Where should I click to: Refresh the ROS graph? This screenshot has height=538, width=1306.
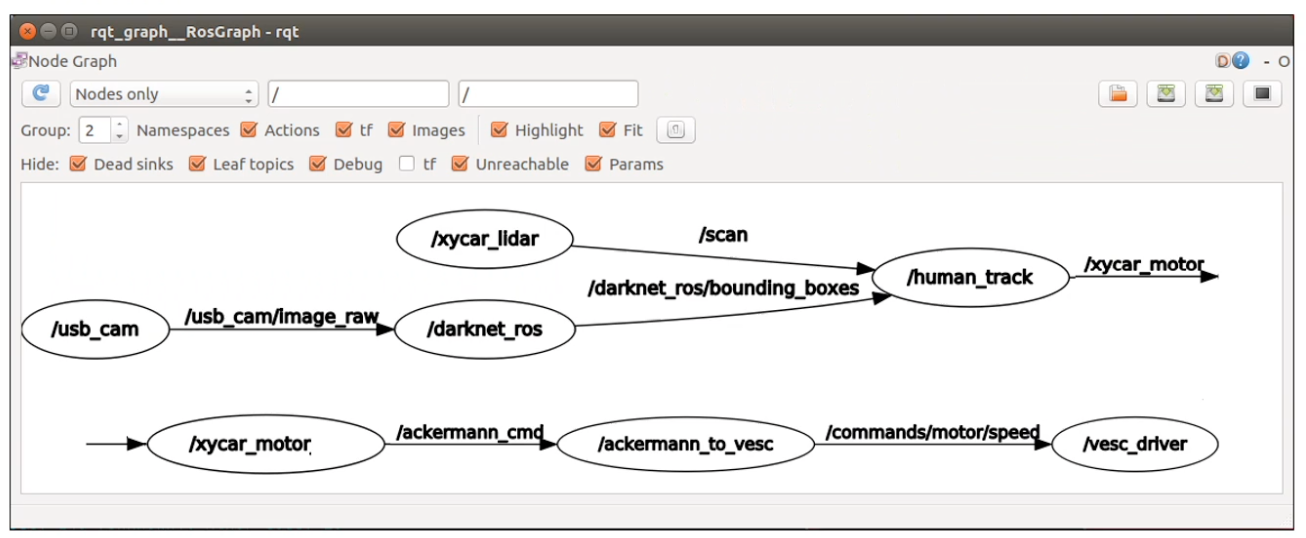click(x=41, y=94)
